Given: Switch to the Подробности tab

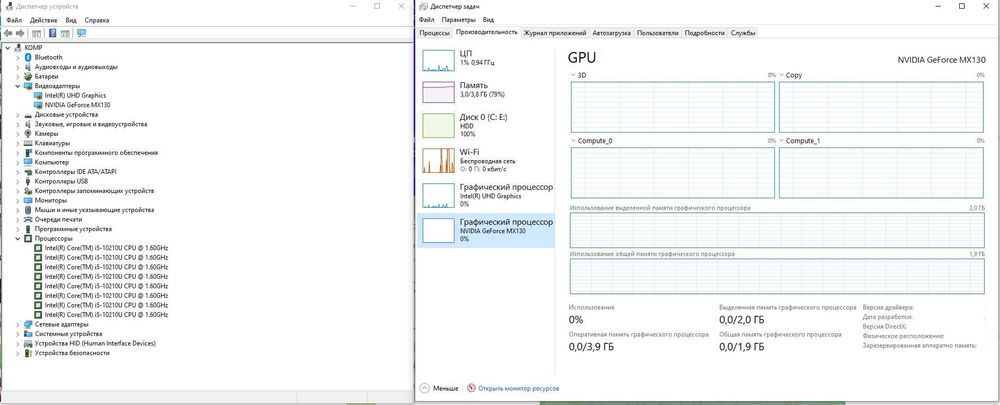Looking at the screenshot, I should [x=705, y=33].
